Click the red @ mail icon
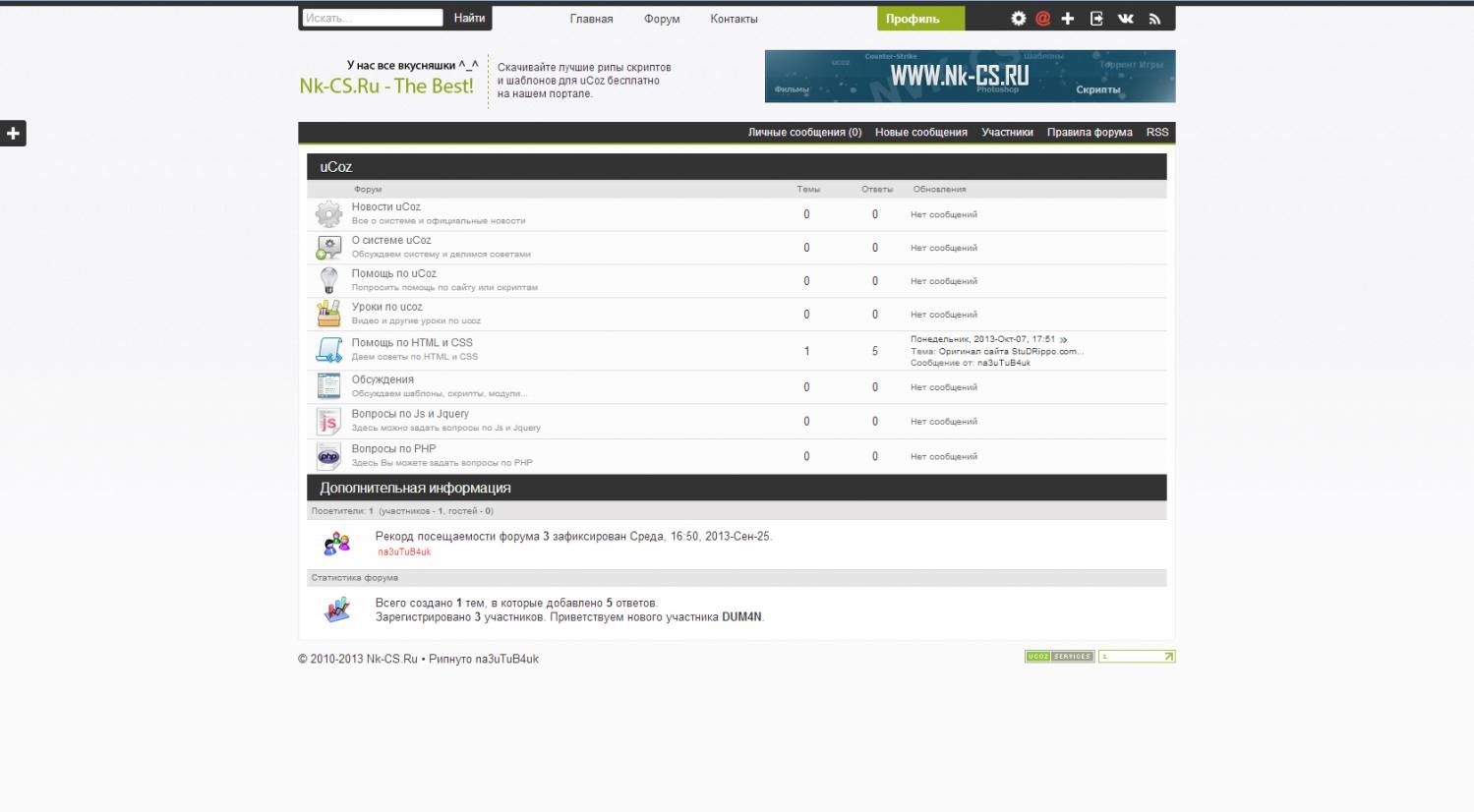Screen dimensions: 1474x812 coord(1042,19)
